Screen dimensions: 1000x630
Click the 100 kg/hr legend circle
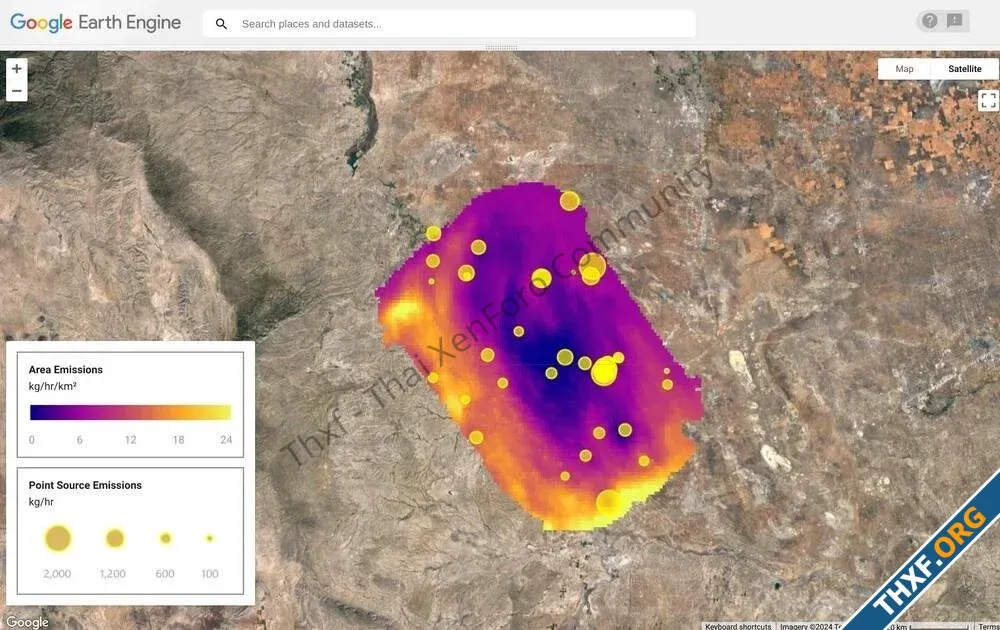coord(209,538)
